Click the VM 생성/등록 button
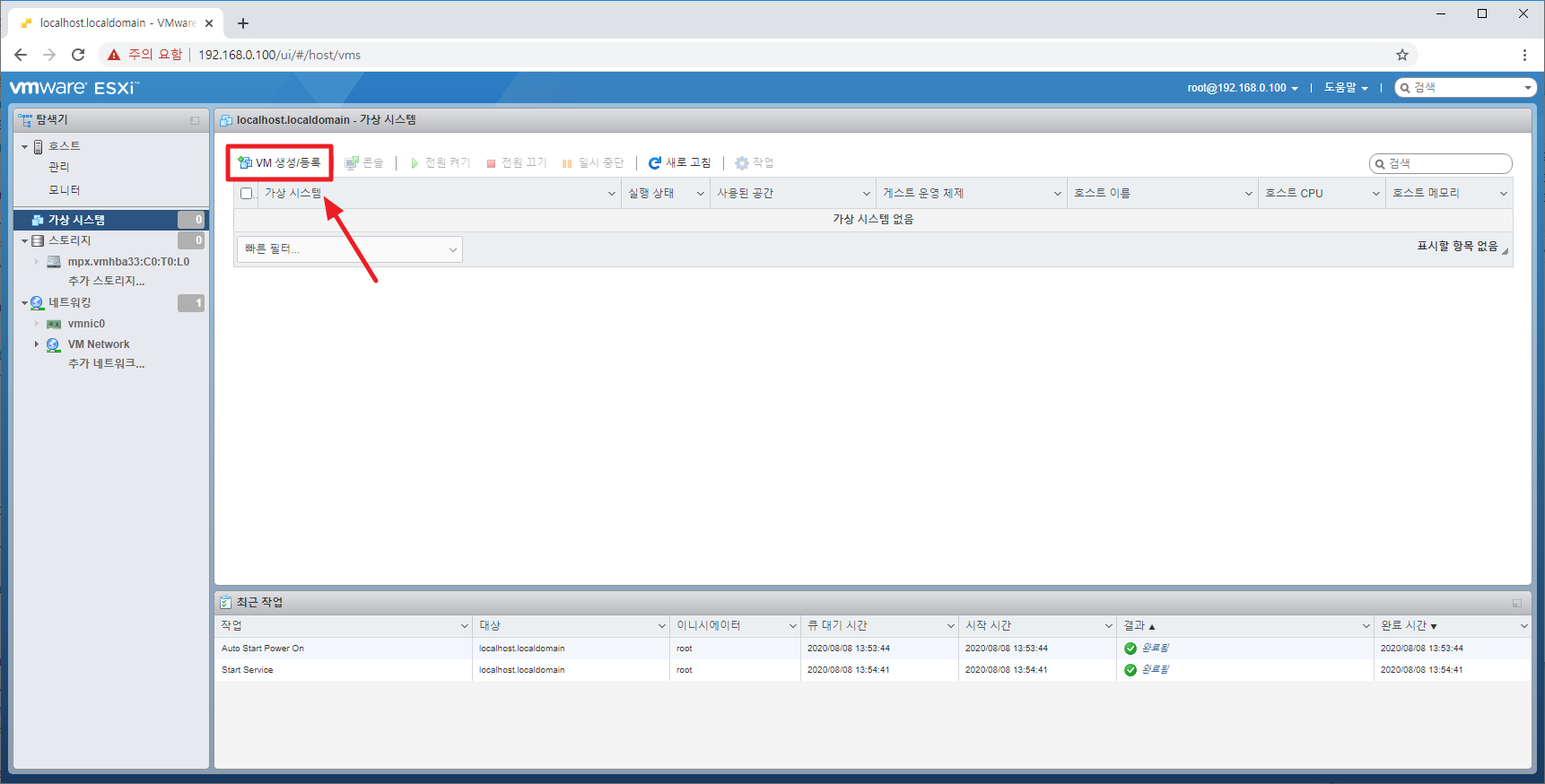This screenshot has width=1545, height=784. tap(279, 162)
